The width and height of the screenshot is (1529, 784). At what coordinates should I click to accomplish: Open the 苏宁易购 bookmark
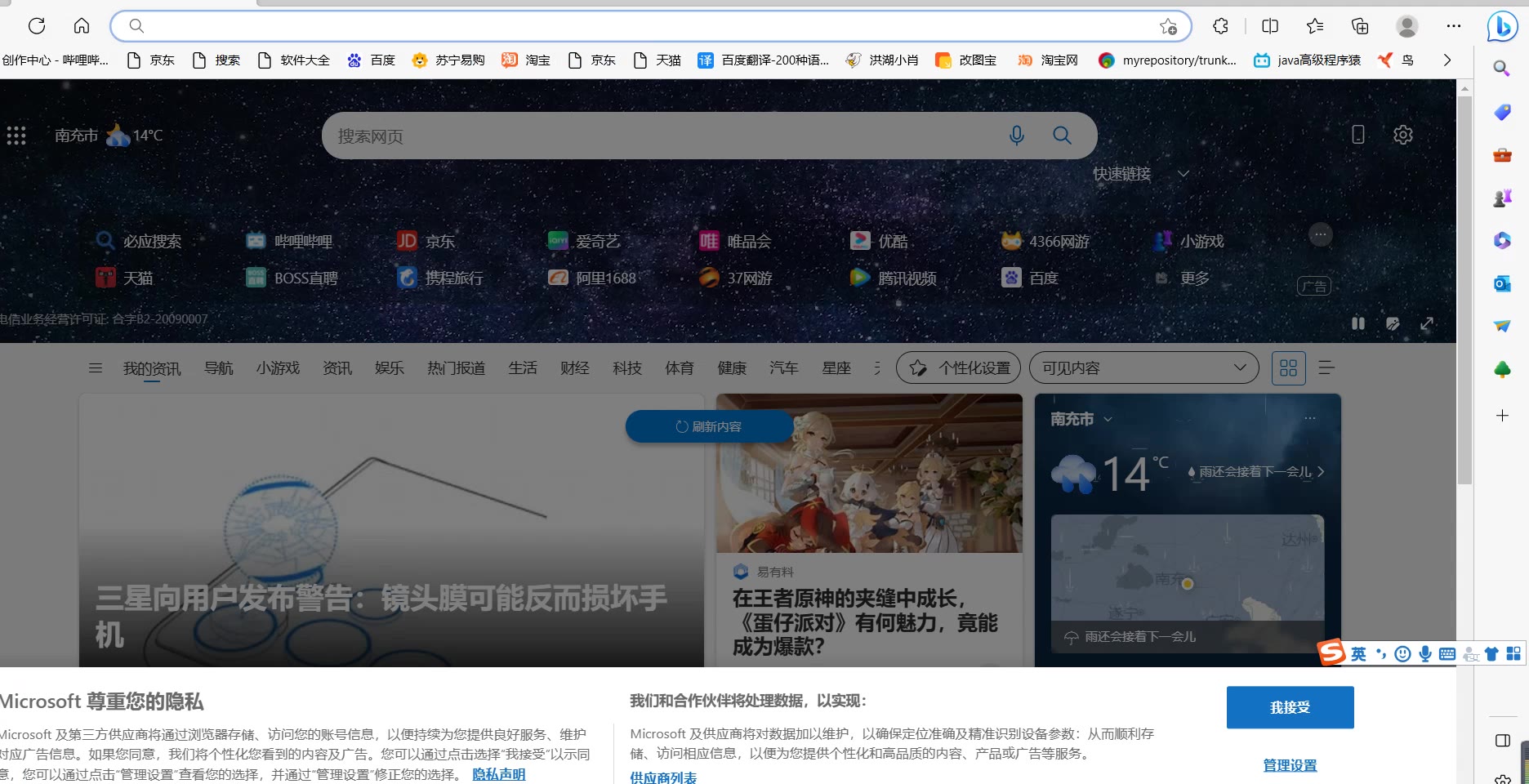click(448, 60)
